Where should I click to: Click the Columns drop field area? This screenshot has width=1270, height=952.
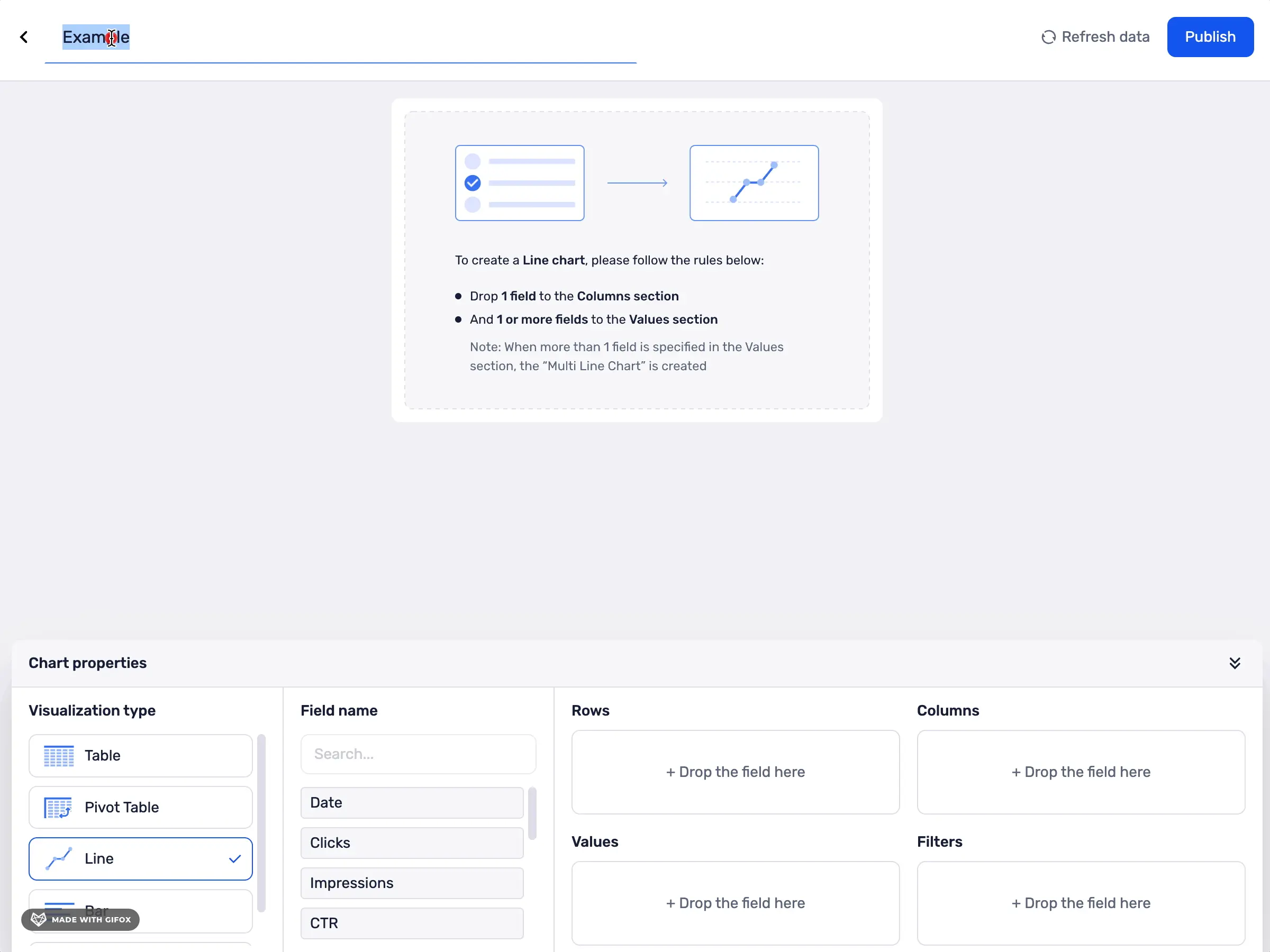coord(1080,772)
